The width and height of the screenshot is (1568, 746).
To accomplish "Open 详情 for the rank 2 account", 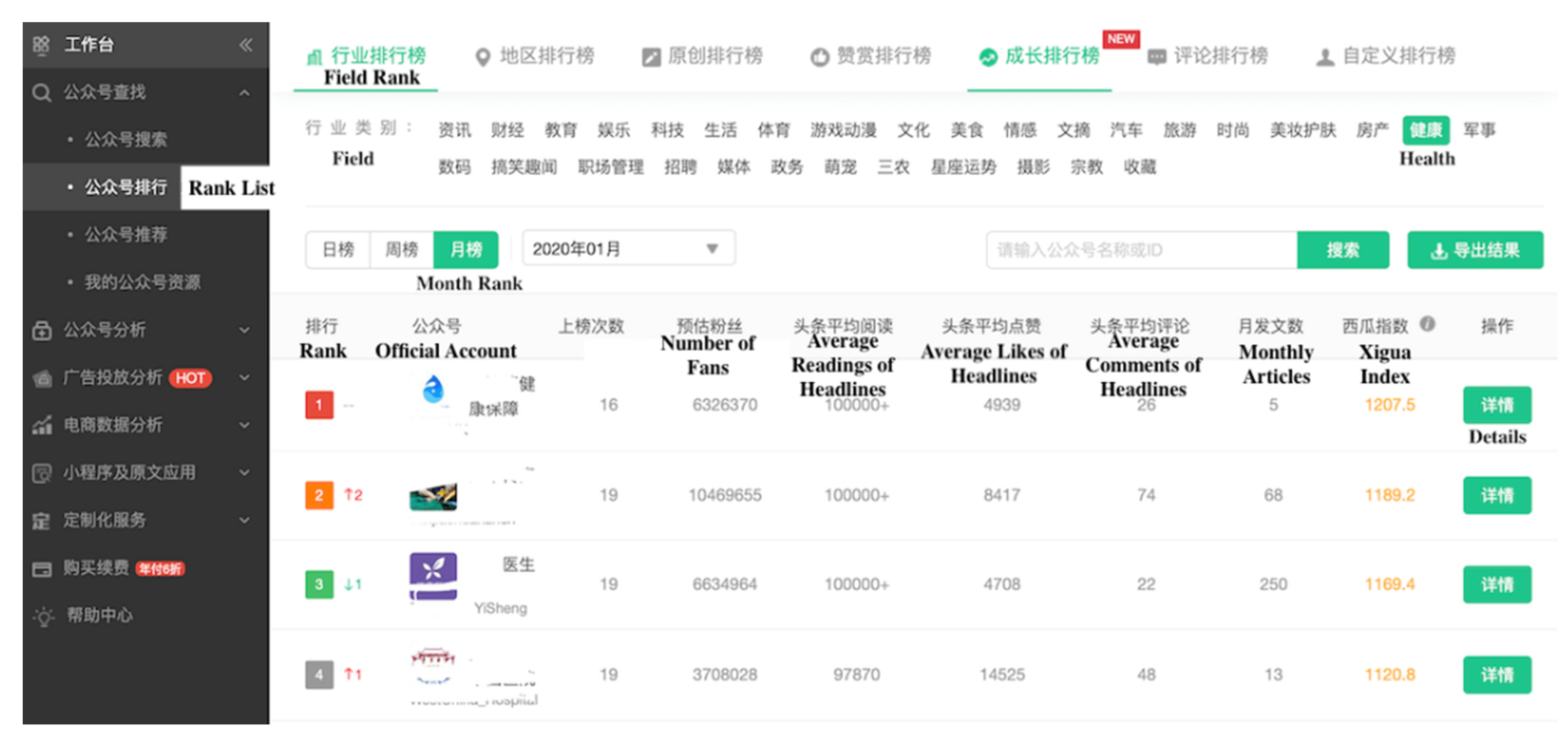I will [1496, 495].
